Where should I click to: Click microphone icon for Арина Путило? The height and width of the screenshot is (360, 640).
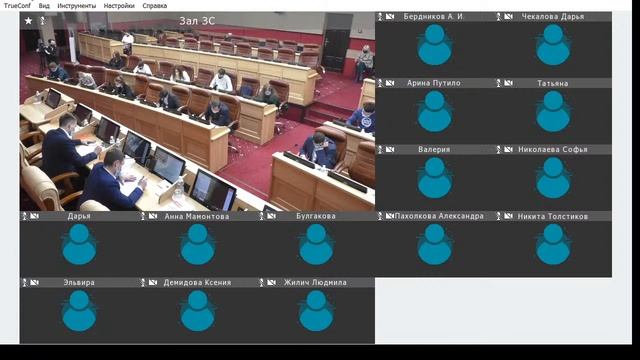(380, 83)
